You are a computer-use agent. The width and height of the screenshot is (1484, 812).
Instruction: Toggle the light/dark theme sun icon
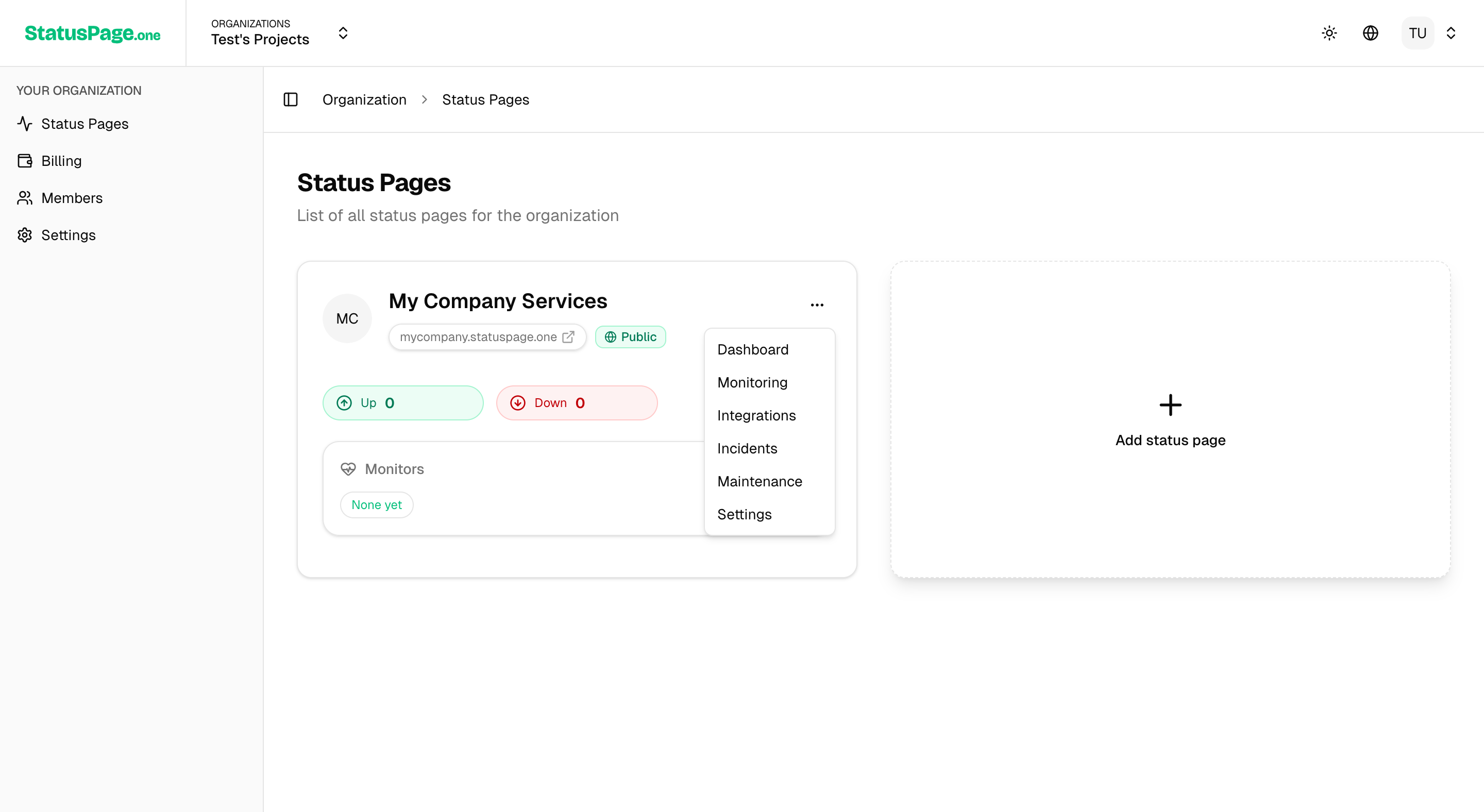pos(1329,33)
